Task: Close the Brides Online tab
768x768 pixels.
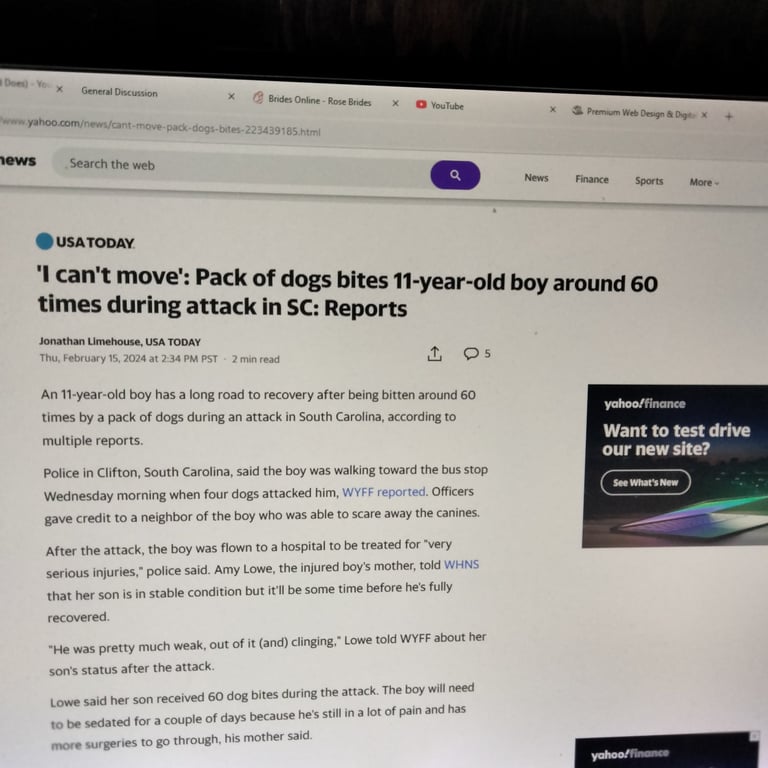Action: pyautogui.click(x=395, y=103)
